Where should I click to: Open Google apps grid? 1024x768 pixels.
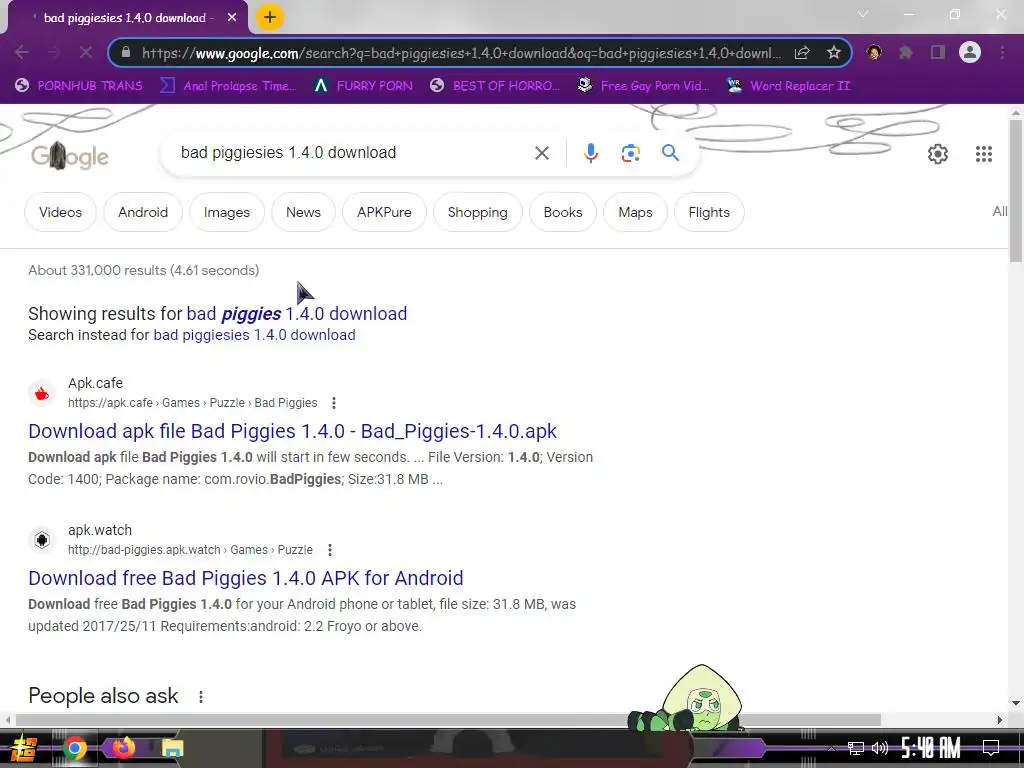(984, 154)
